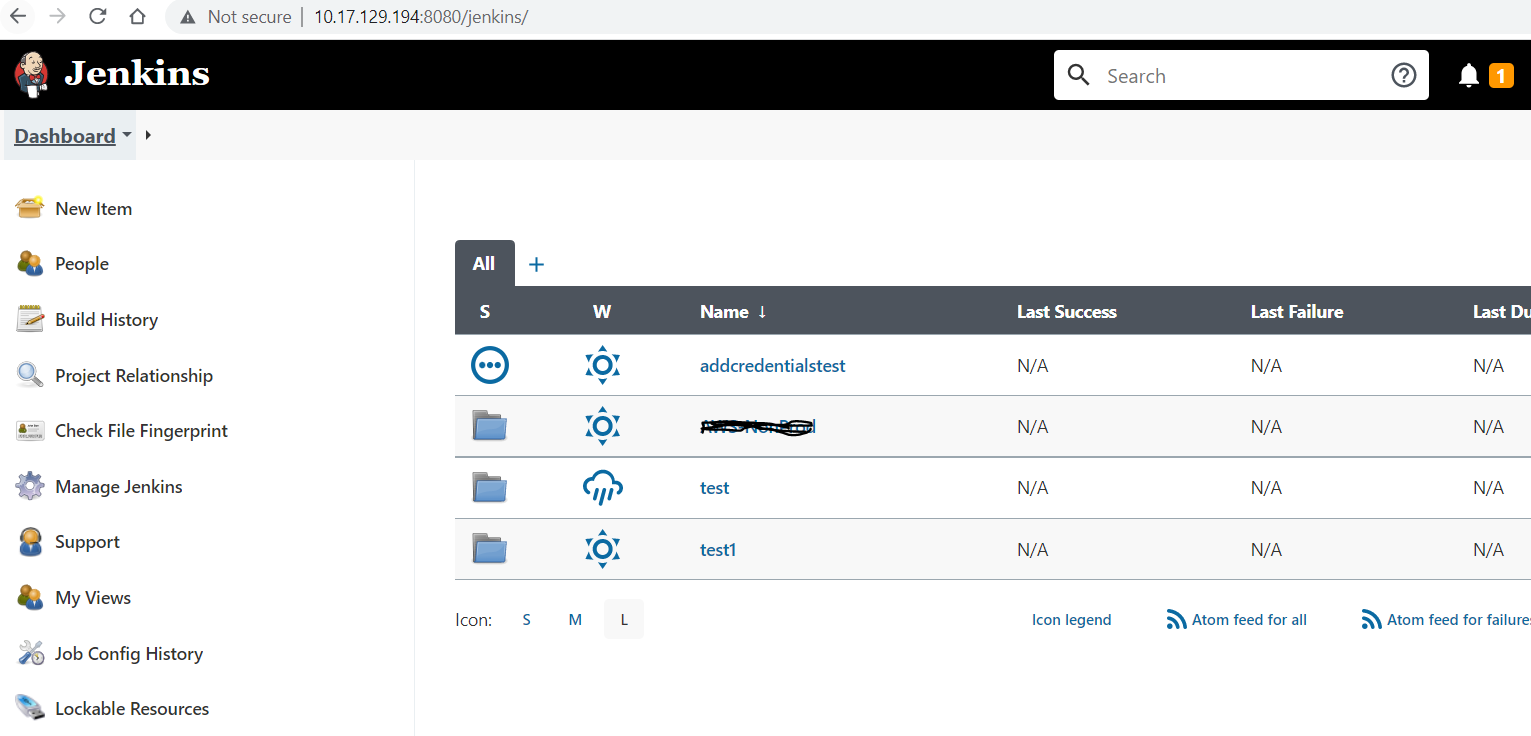Sort jobs by Name column header
The image size is (1531, 736).
click(734, 312)
